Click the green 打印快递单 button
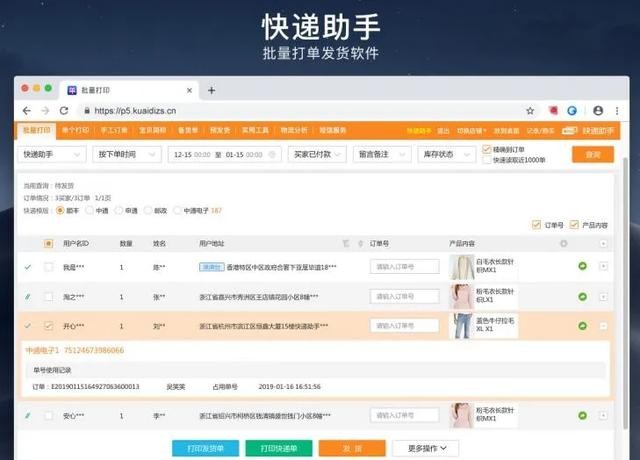This screenshot has width=640, height=460. 278,448
